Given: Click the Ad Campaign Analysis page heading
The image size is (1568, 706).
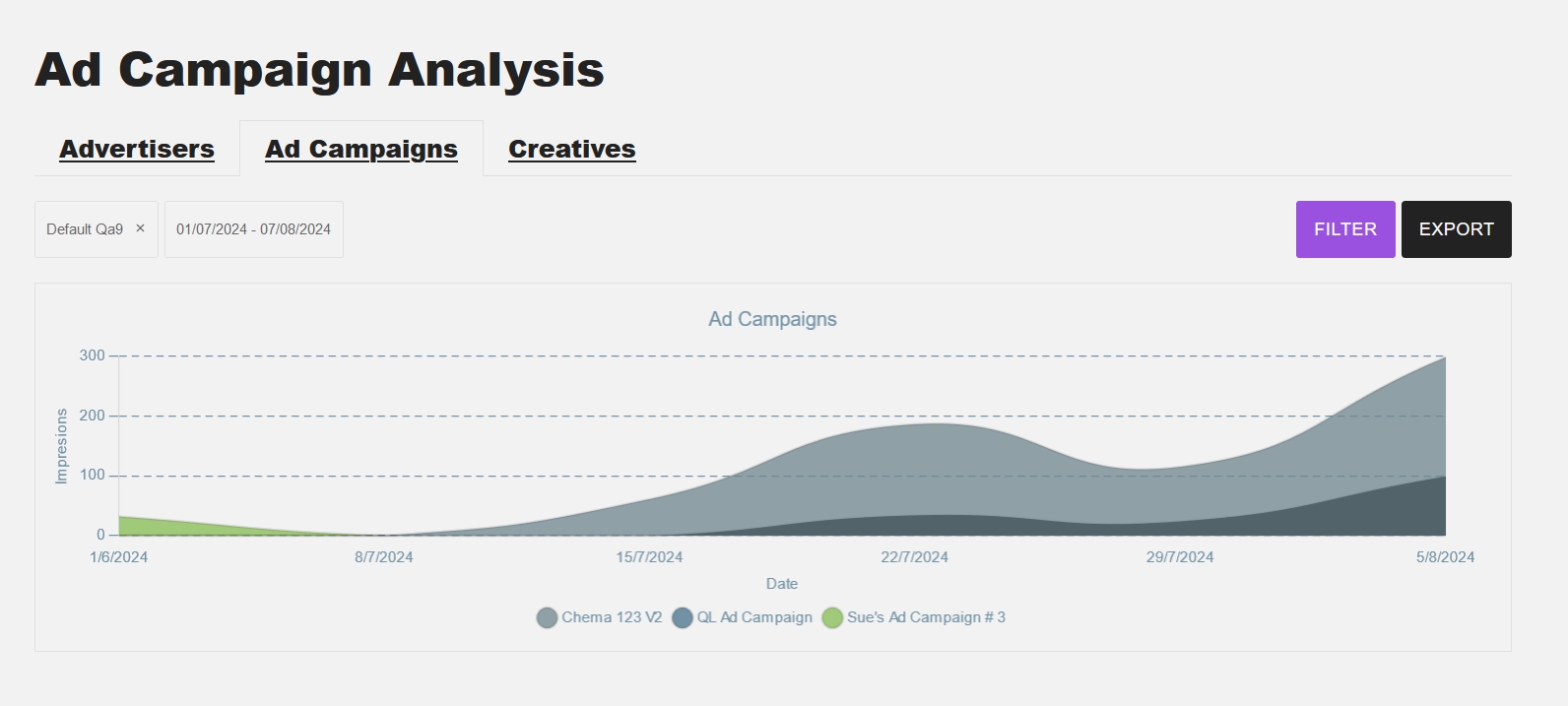Looking at the screenshot, I should pyautogui.click(x=319, y=70).
